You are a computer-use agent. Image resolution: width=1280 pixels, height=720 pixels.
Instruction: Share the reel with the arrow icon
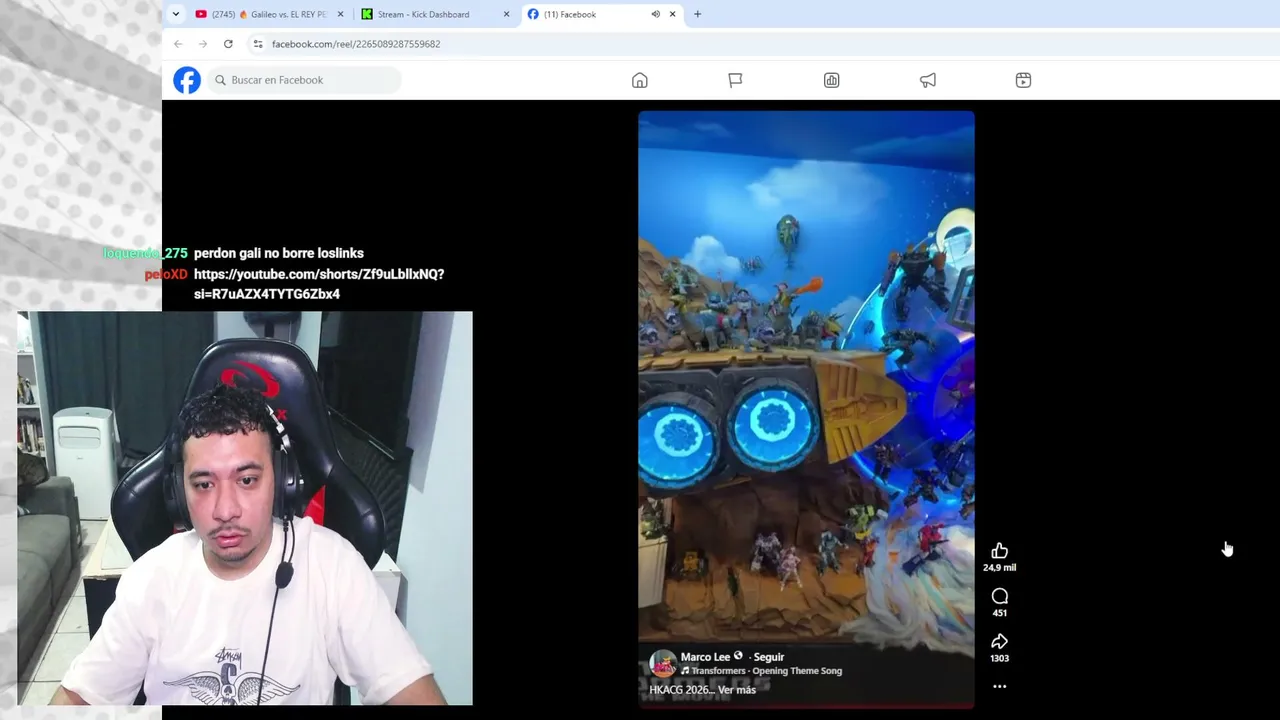(999, 641)
